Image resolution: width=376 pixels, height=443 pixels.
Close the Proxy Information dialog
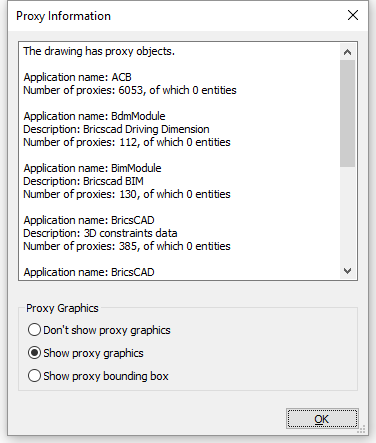coord(353,15)
